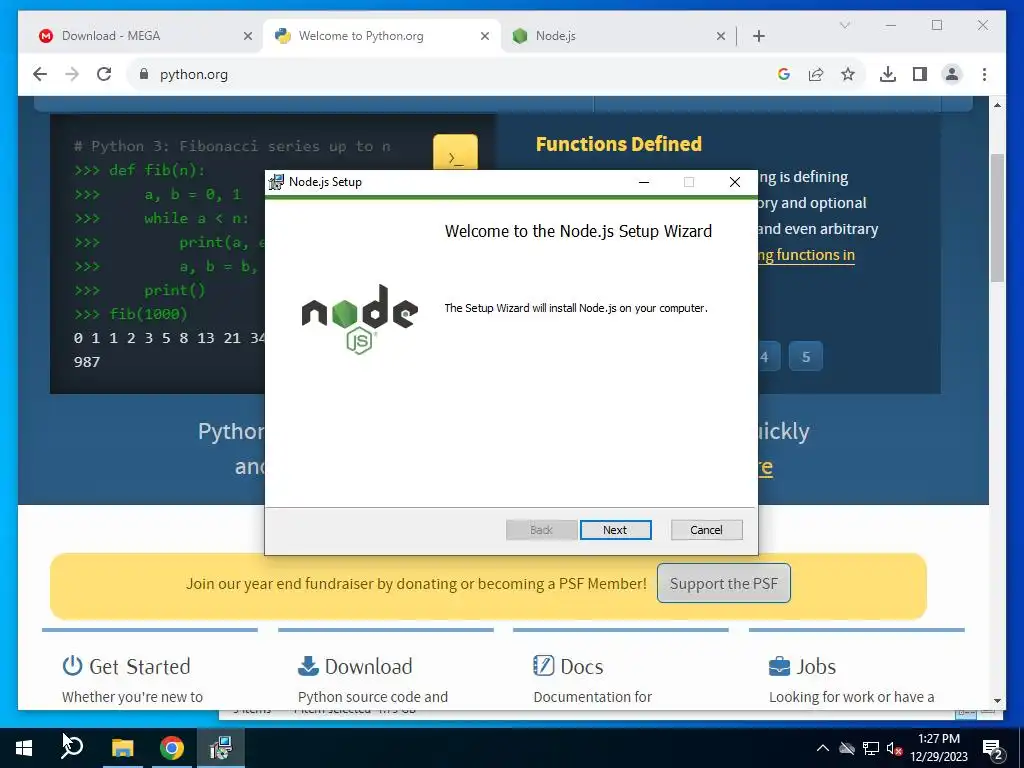Screen dimensions: 1024x768
Task: Click the Download arrow icon on python.org
Action: click(308, 666)
